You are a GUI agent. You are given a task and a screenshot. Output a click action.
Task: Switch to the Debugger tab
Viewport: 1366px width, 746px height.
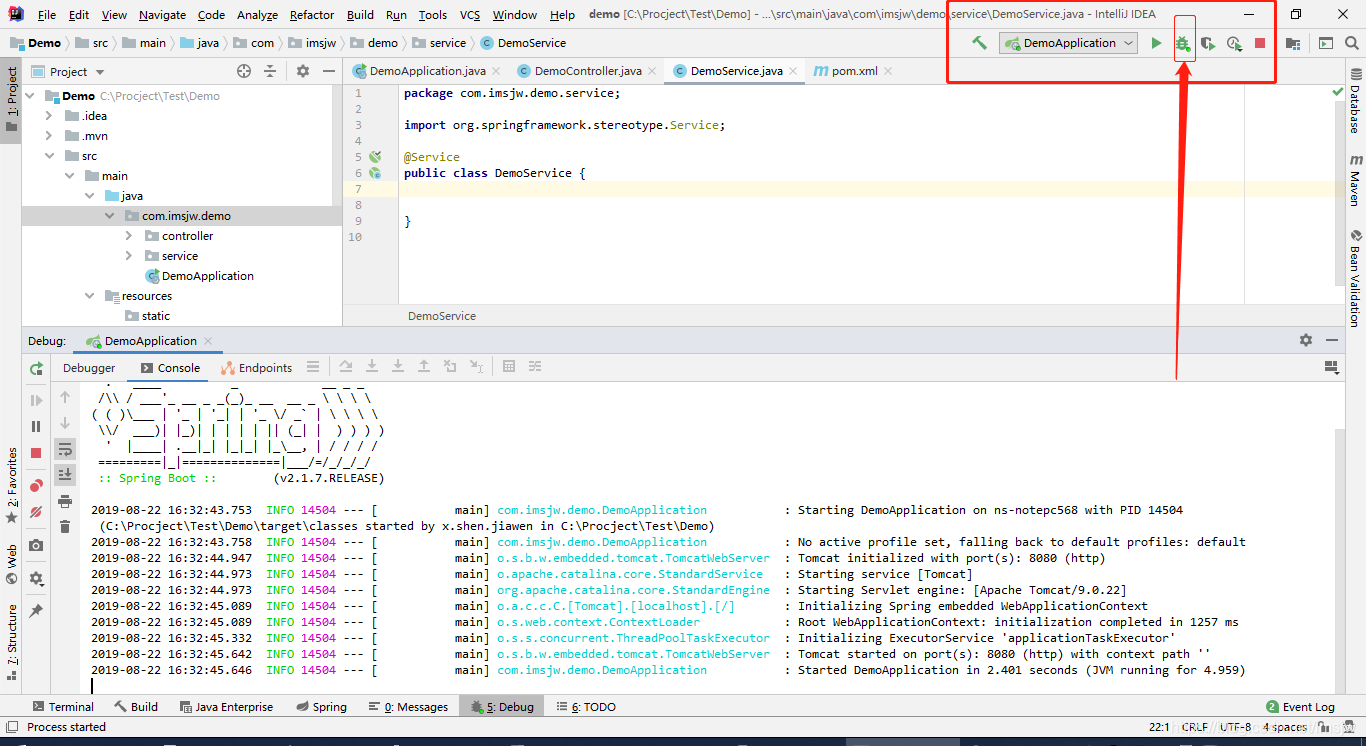point(89,368)
